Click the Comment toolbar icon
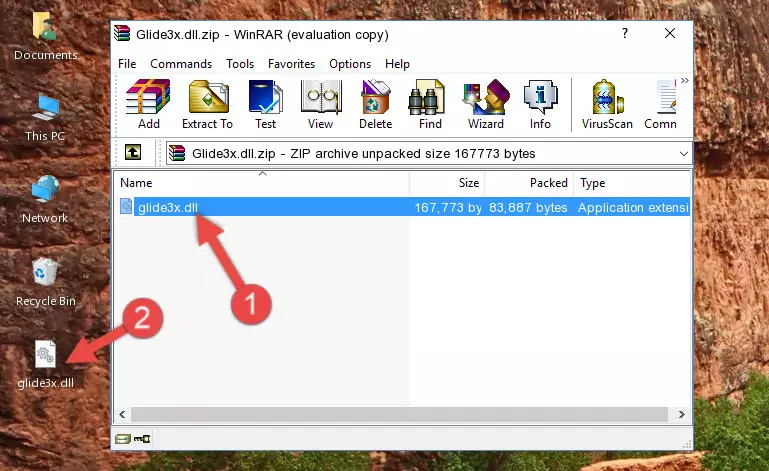This screenshot has width=769, height=471. point(661,104)
